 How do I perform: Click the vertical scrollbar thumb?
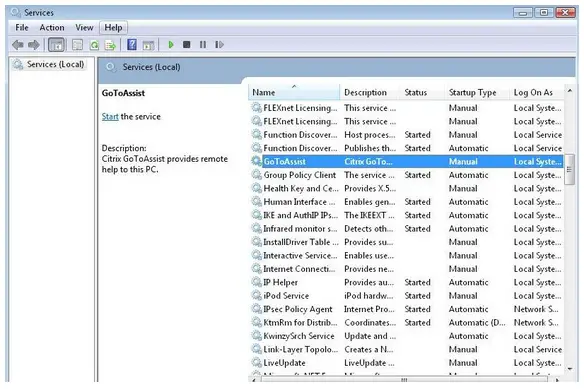[569, 170]
